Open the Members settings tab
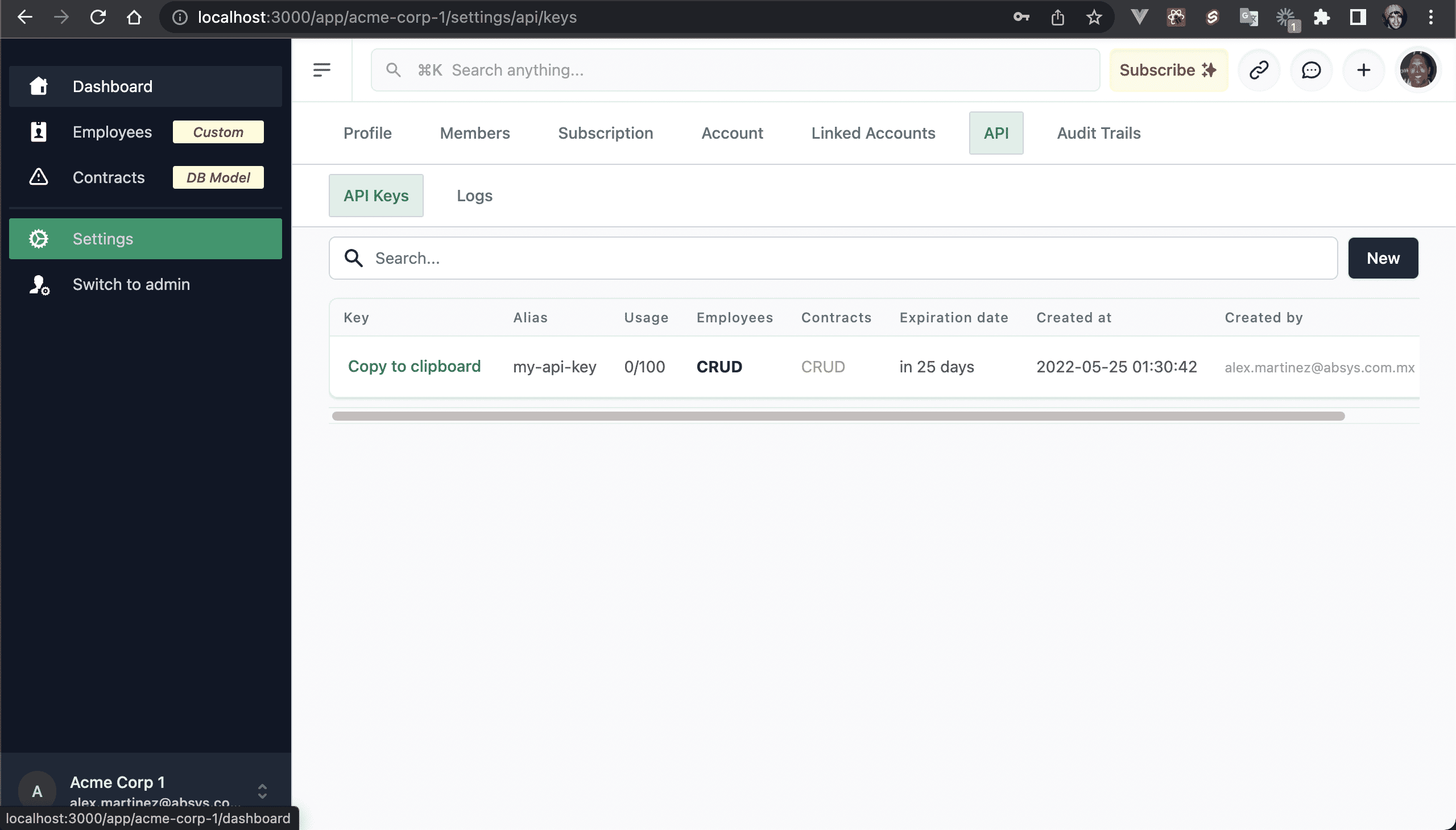This screenshot has height=830, width=1456. [x=474, y=133]
